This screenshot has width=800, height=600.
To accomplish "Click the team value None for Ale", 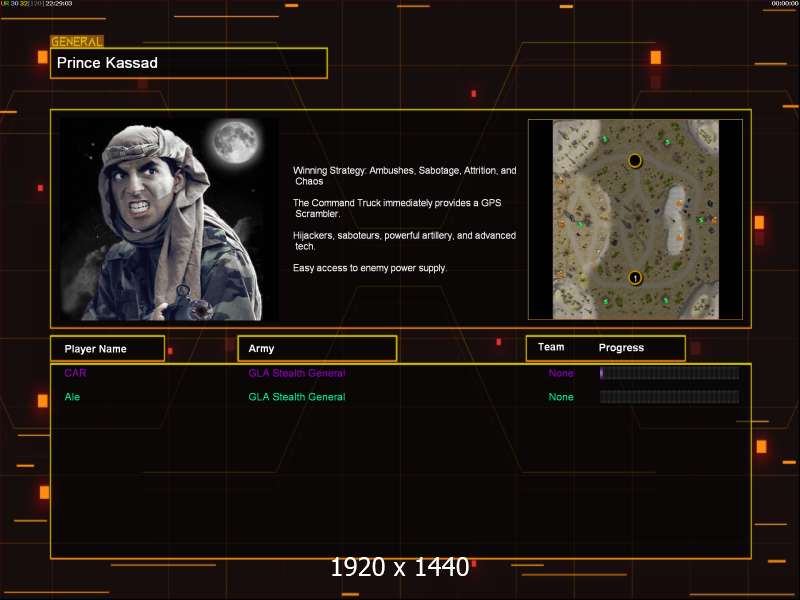I will point(561,397).
